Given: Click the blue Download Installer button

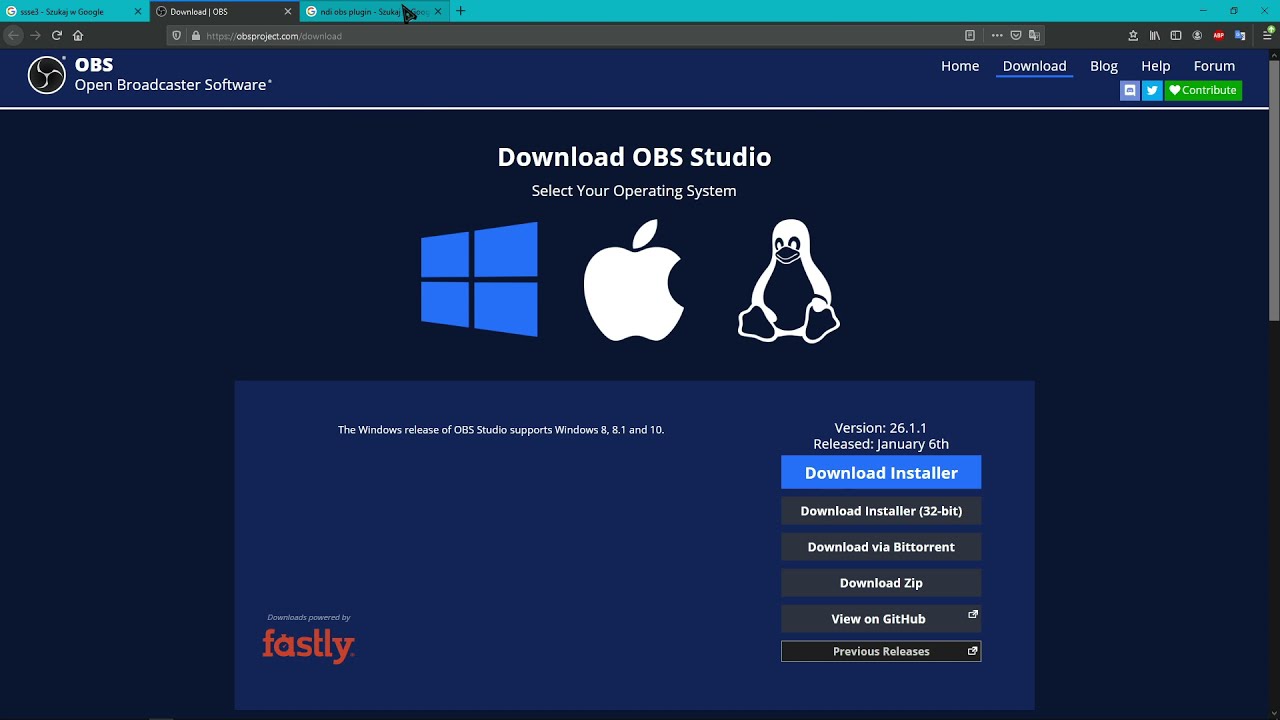Looking at the screenshot, I should click(881, 473).
